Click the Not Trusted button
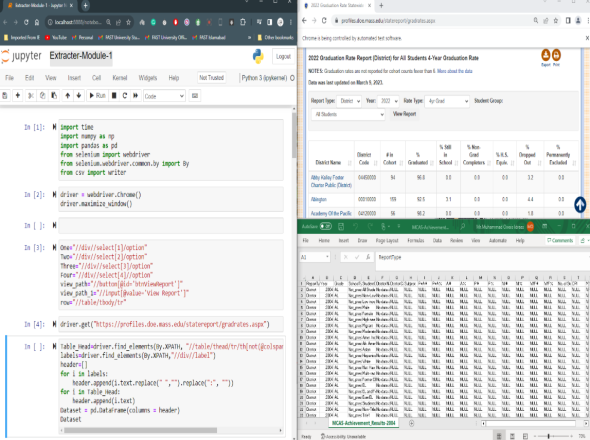 click(211, 78)
